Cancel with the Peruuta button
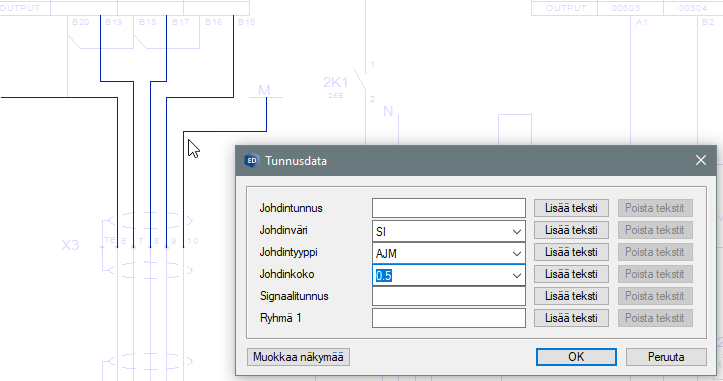This screenshot has height=381, width=723. tap(666, 357)
